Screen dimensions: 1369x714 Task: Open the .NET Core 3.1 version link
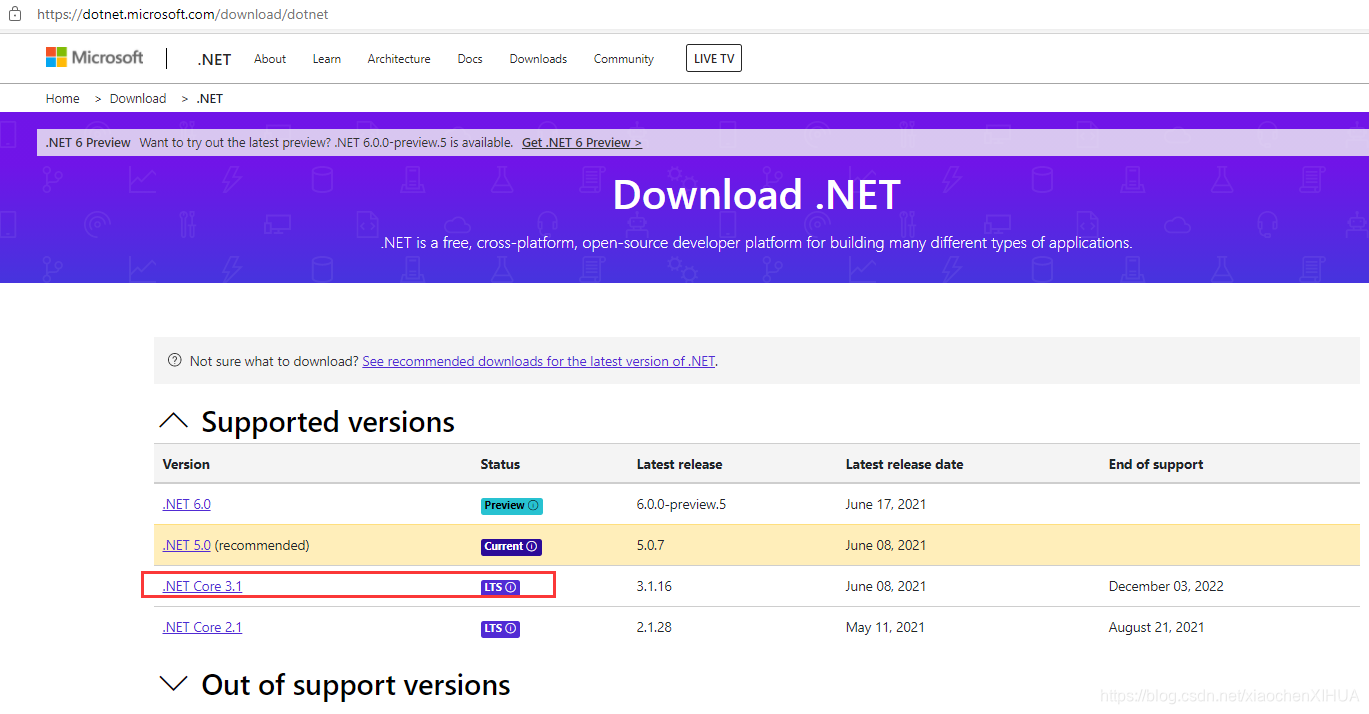[202, 586]
